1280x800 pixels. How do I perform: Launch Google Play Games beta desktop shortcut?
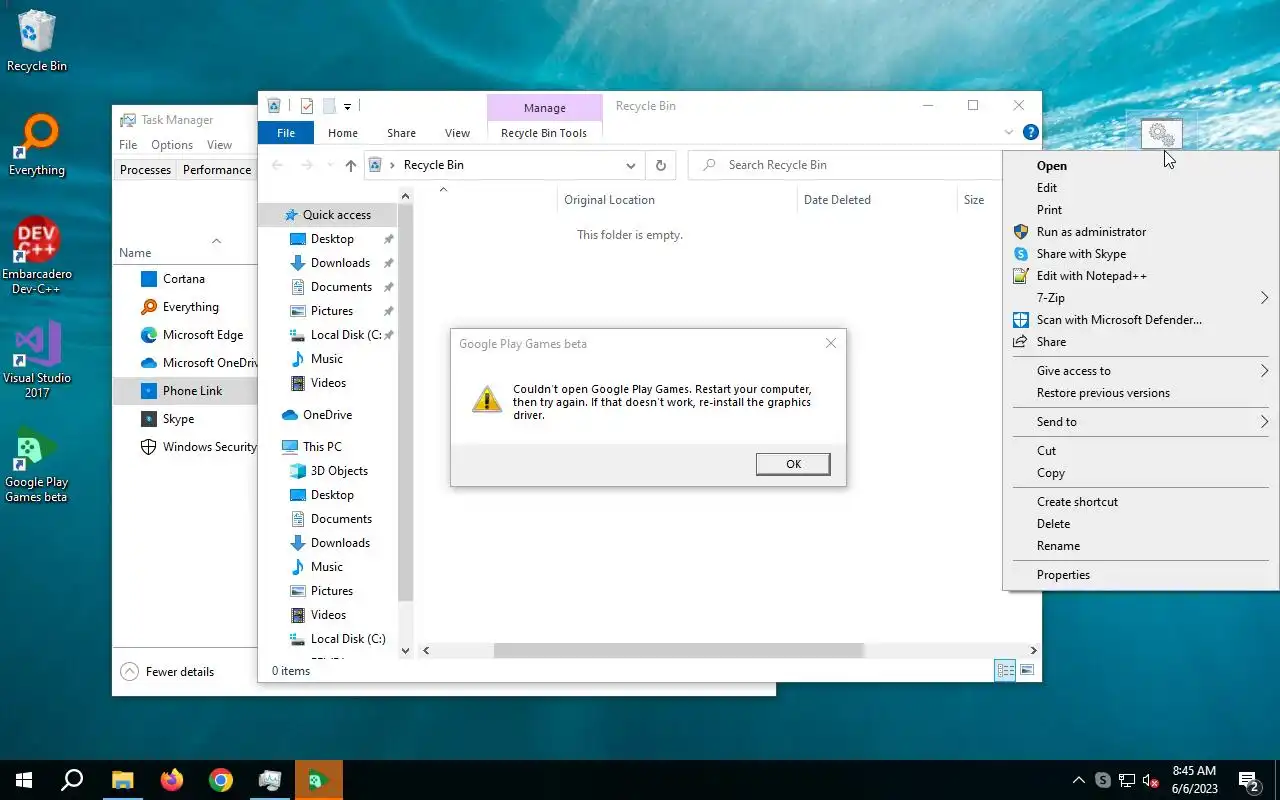point(37,465)
